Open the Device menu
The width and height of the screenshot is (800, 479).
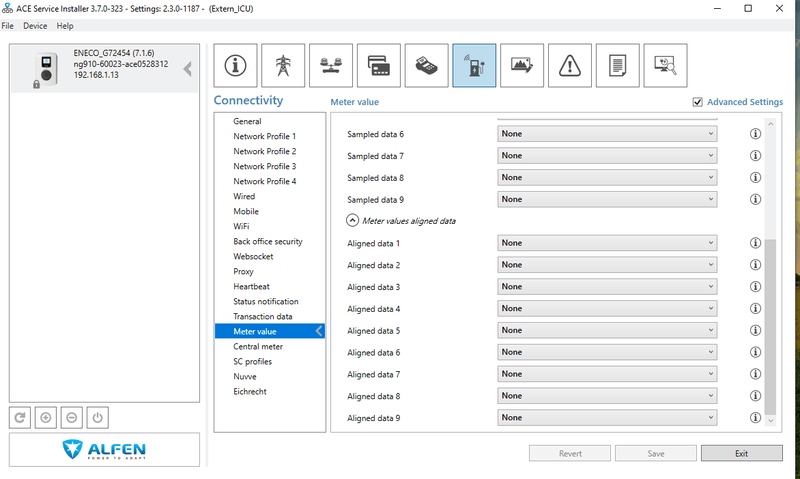click(35, 26)
